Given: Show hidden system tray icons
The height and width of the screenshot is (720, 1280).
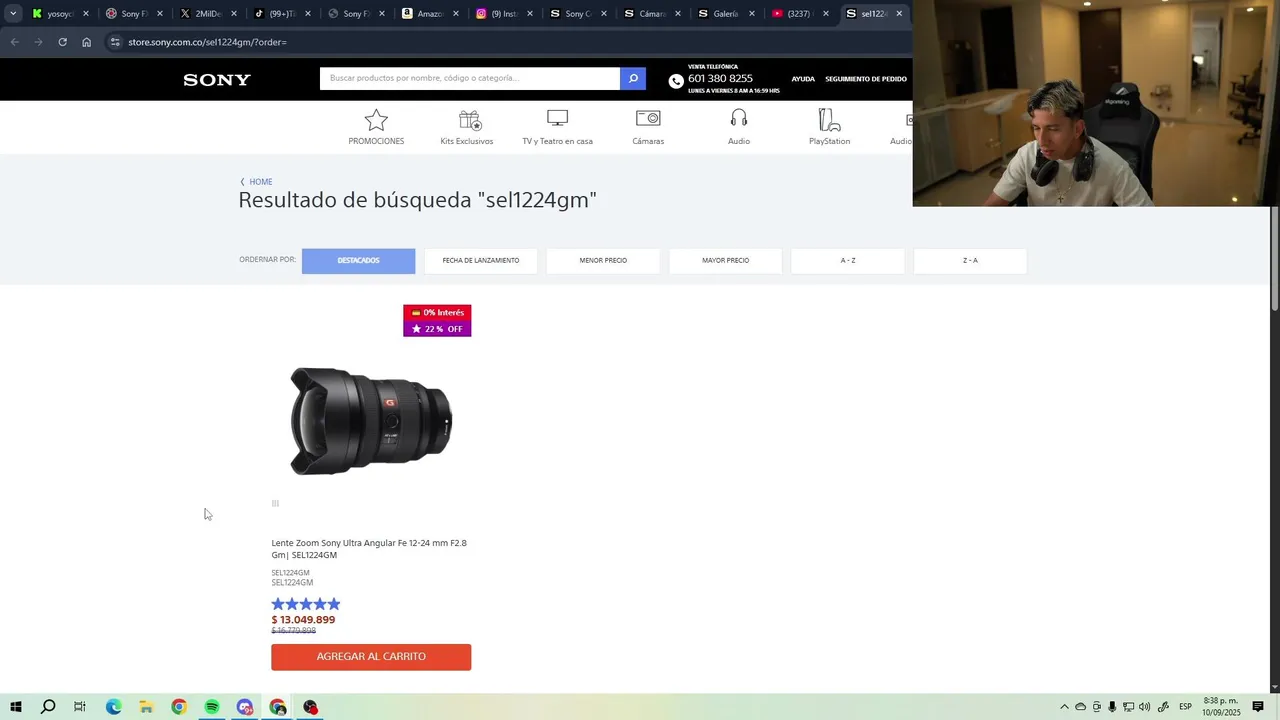Looking at the screenshot, I should [1064, 707].
